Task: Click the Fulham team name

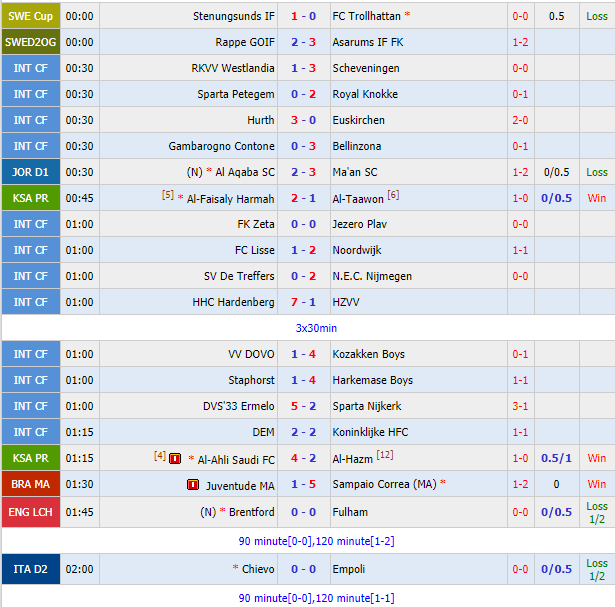Action: [x=350, y=512]
